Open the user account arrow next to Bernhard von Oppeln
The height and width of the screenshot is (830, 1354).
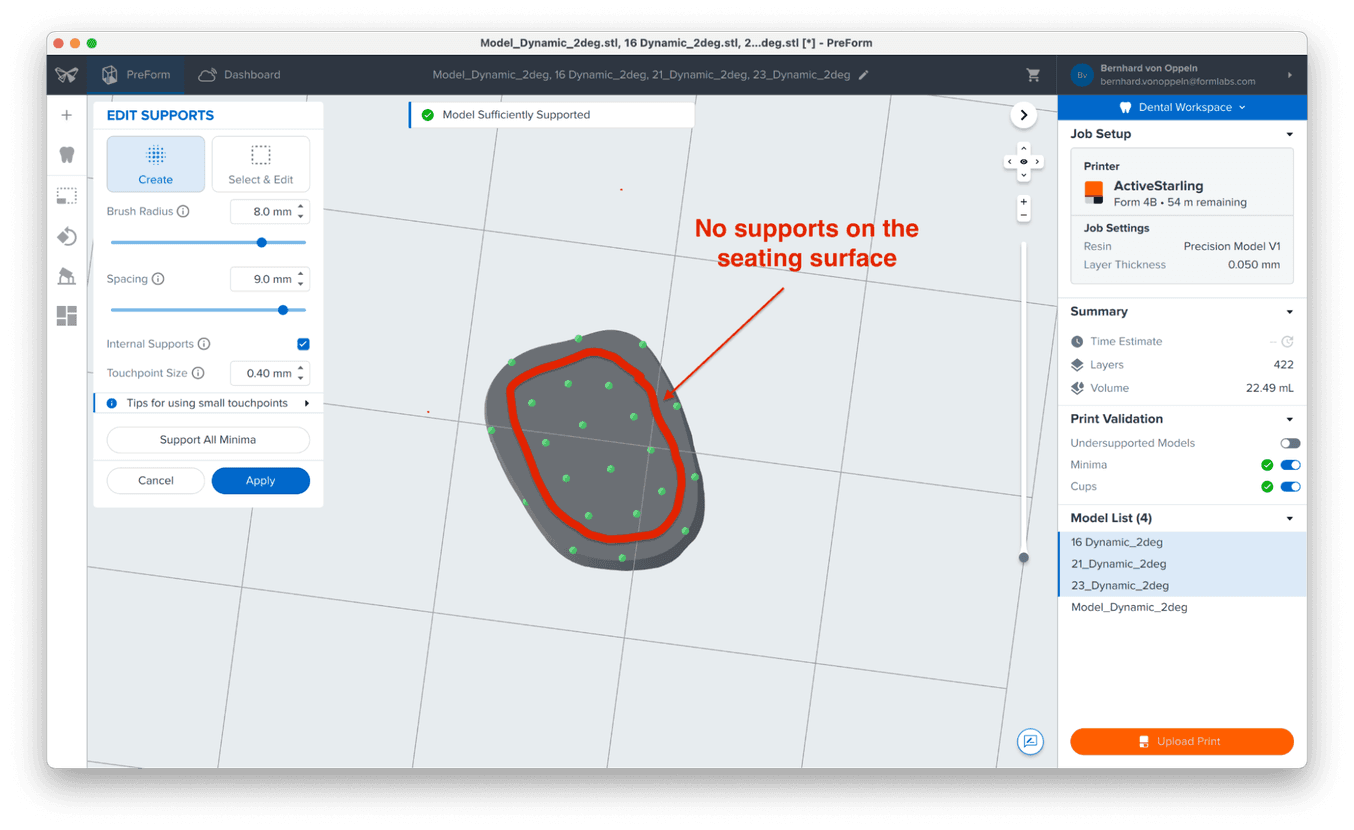pyautogui.click(x=1289, y=75)
